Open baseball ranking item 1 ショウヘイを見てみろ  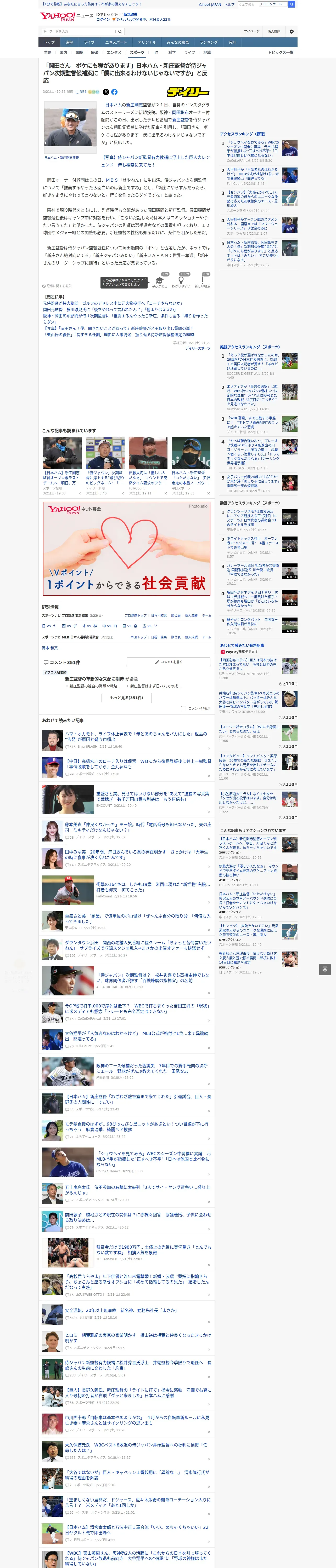click(x=253, y=150)
